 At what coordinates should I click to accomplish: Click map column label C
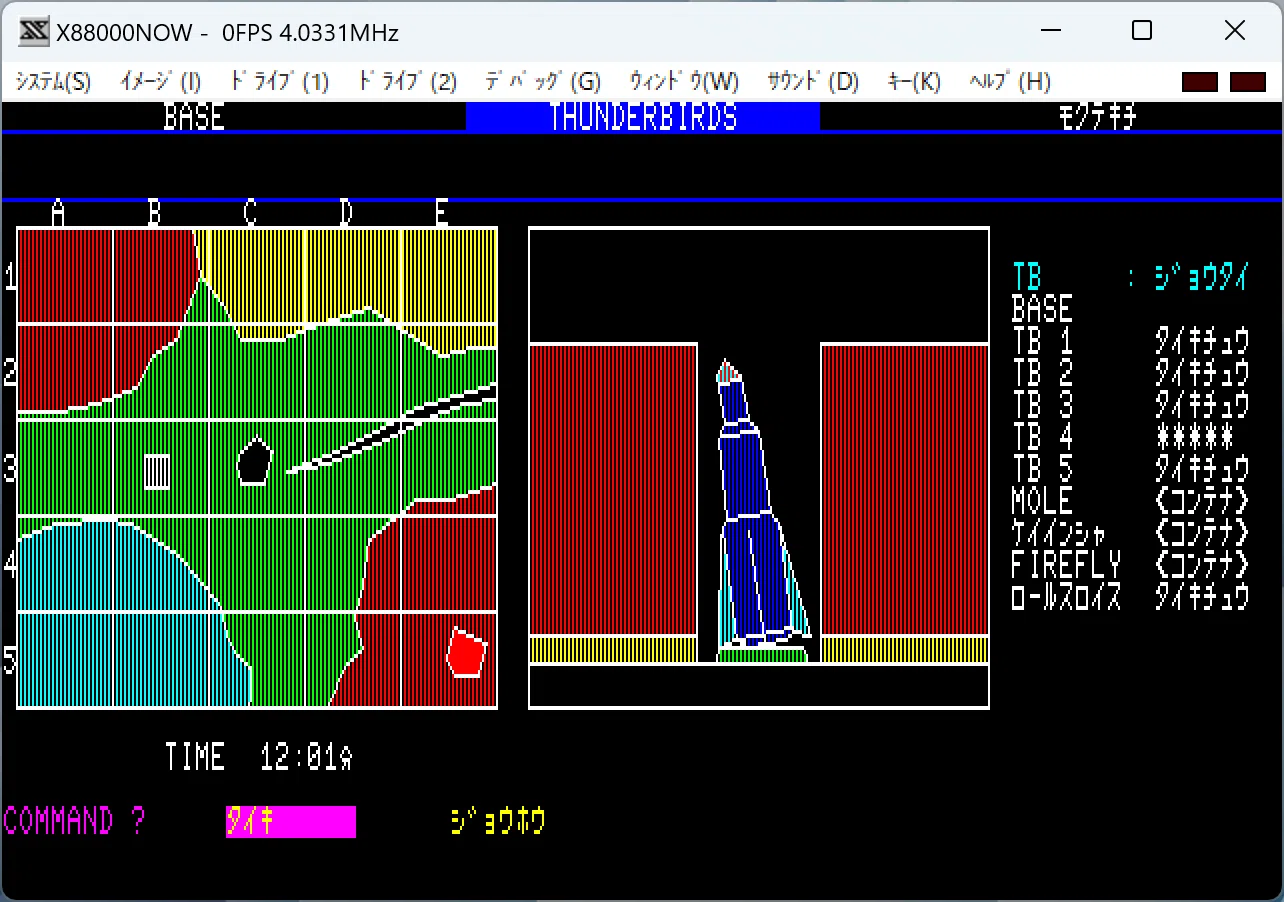pos(250,213)
